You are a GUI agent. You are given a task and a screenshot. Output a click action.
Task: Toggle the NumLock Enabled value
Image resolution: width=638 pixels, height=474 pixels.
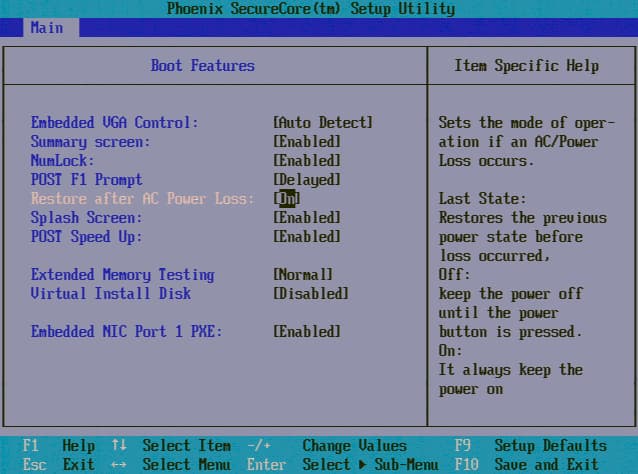(x=306, y=161)
